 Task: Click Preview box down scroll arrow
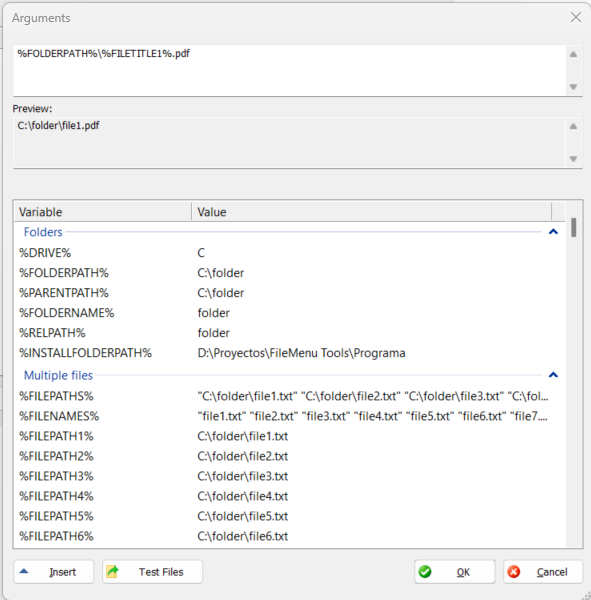click(573, 159)
